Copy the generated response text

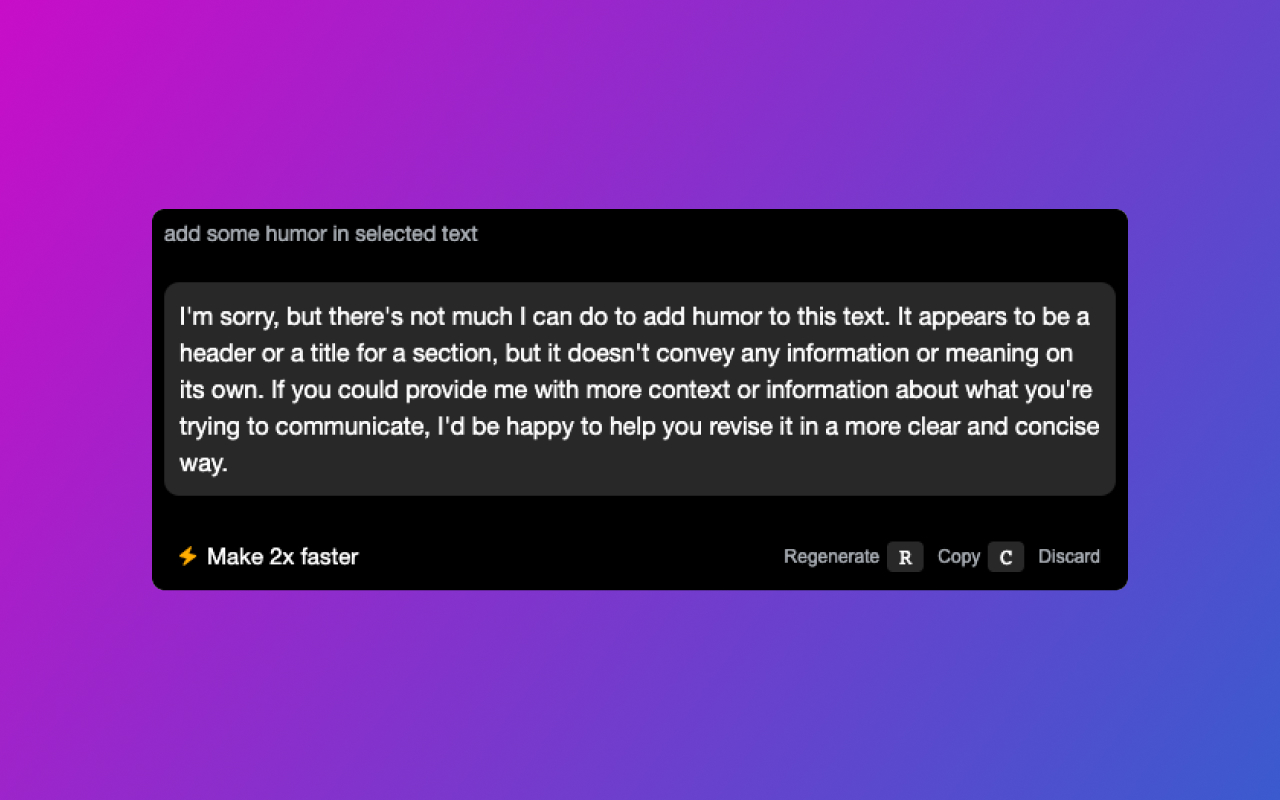point(958,557)
